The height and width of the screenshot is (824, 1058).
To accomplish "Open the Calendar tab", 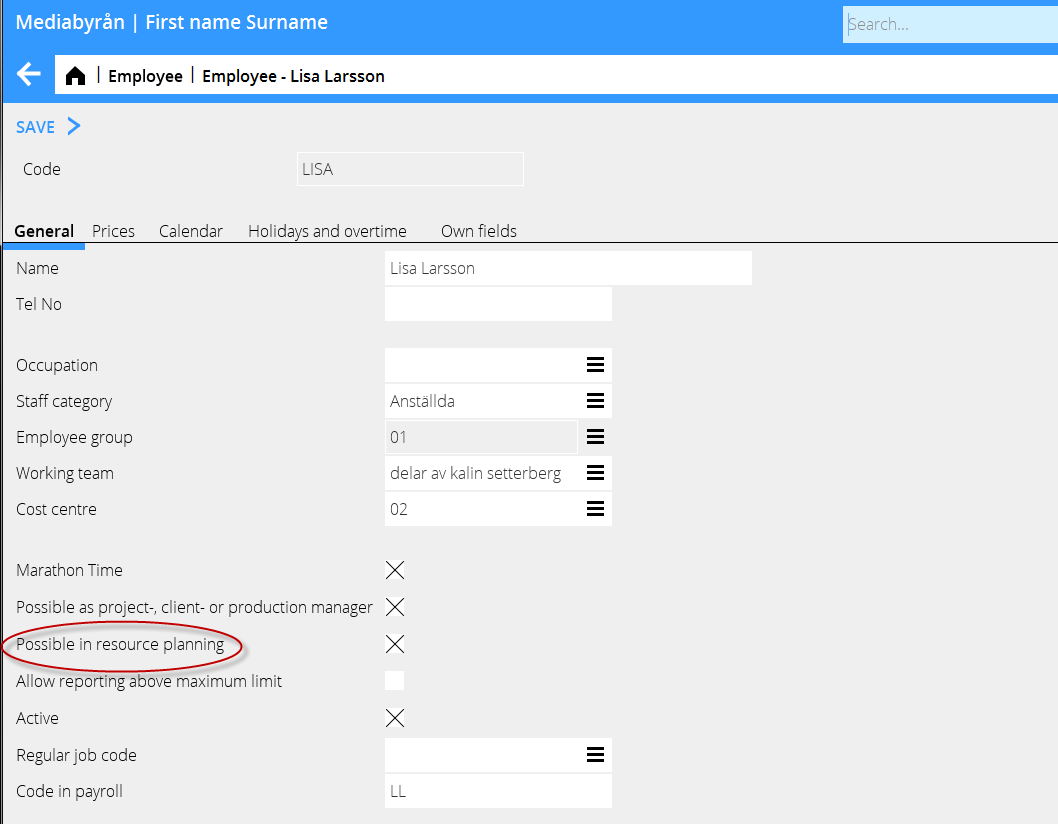I will point(190,231).
